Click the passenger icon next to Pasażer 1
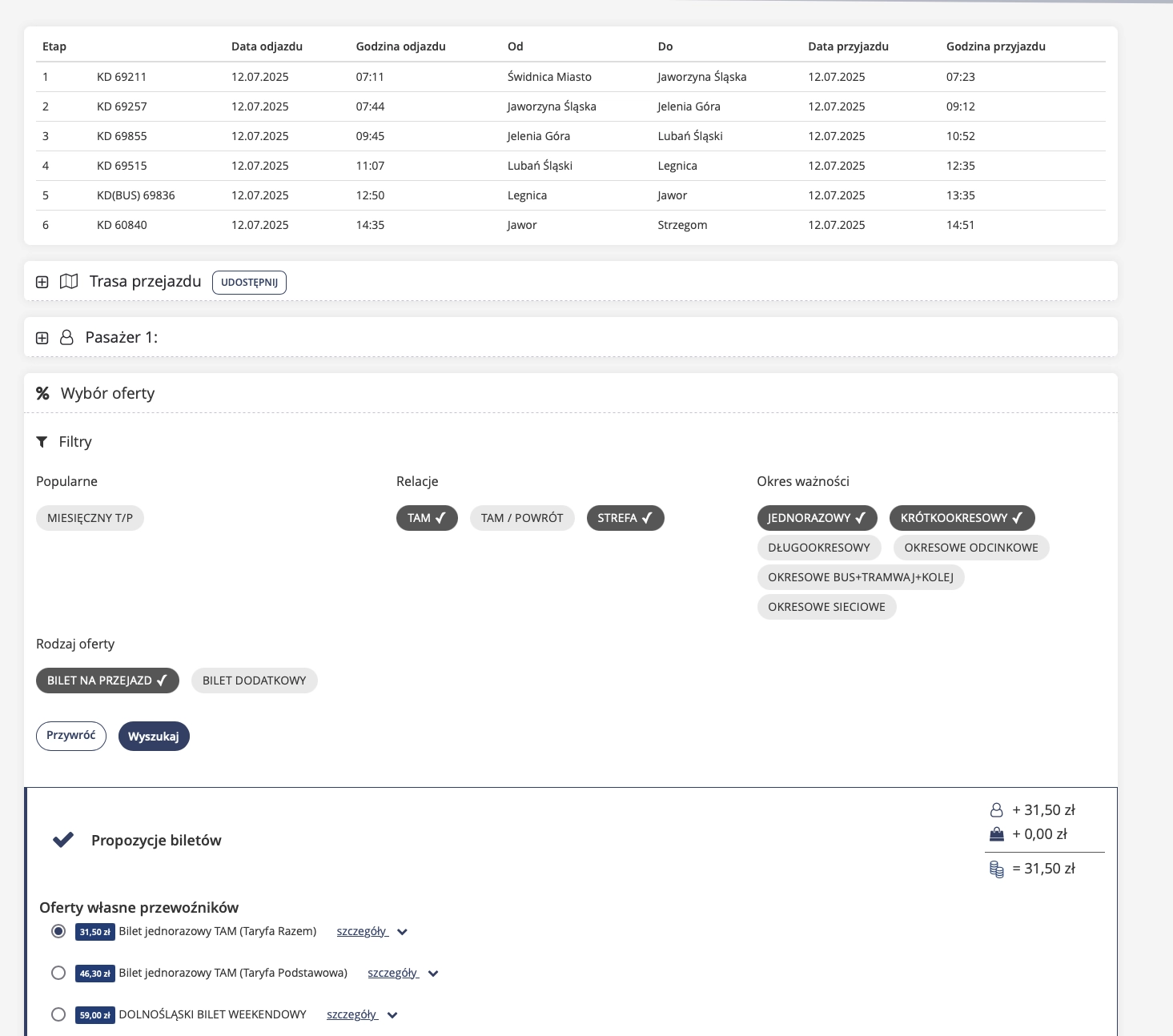 tap(67, 338)
